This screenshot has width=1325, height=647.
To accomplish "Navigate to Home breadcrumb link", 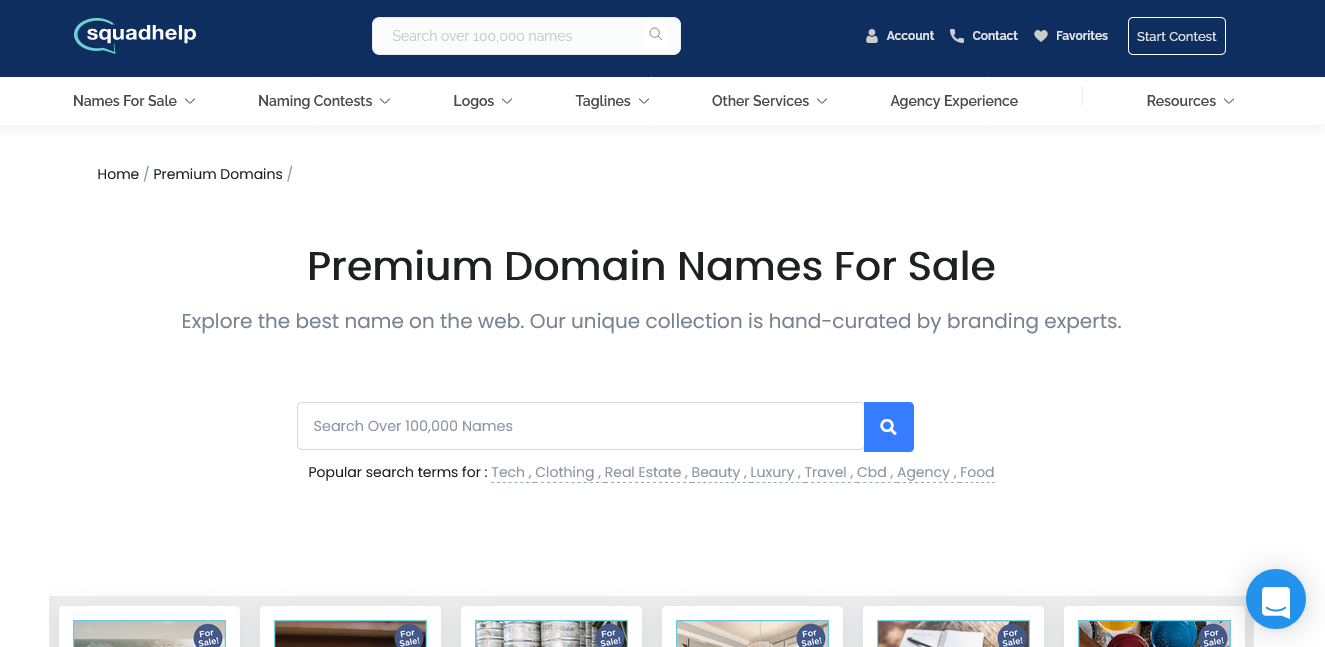I will 118,174.
